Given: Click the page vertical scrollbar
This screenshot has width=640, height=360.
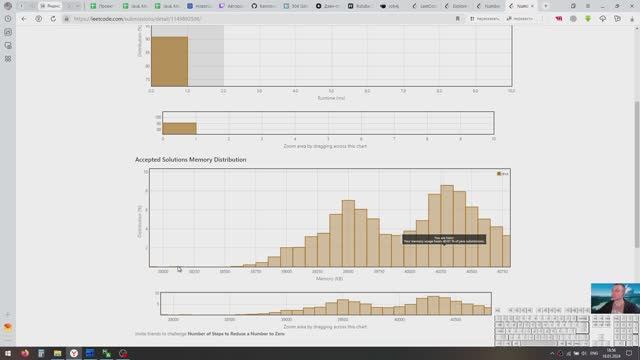Looking at the screenshot, I should (x=637, y=175).
